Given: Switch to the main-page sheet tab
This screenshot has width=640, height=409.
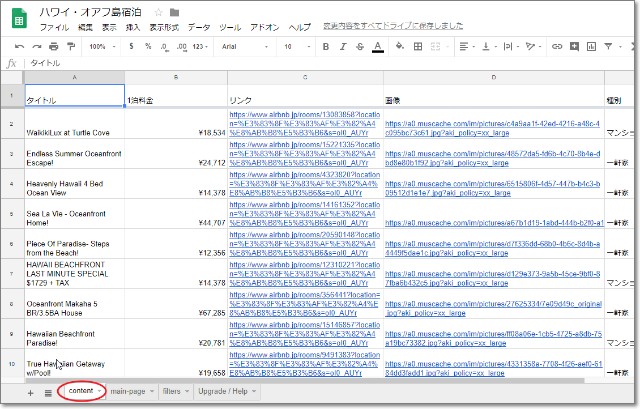Looking at the screenshot, I should coord(129,391).
